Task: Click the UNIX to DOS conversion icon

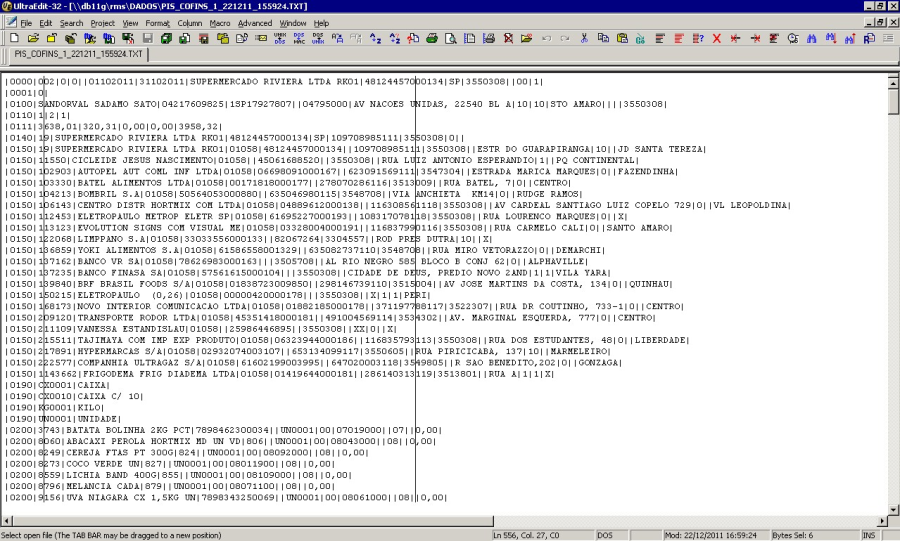Action: click(280, 38)
